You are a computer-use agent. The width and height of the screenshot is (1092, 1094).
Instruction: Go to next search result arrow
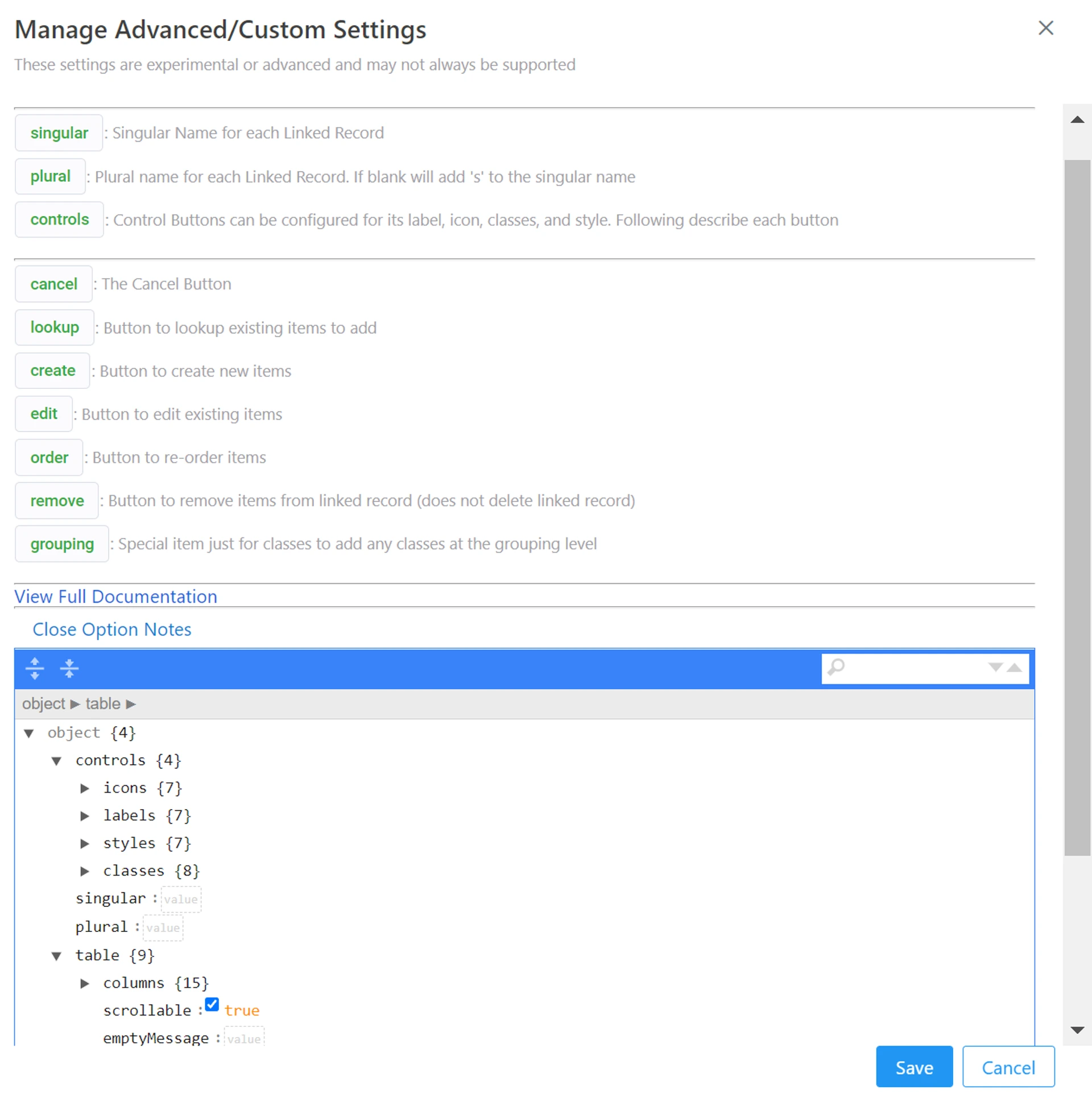(995, 667)
